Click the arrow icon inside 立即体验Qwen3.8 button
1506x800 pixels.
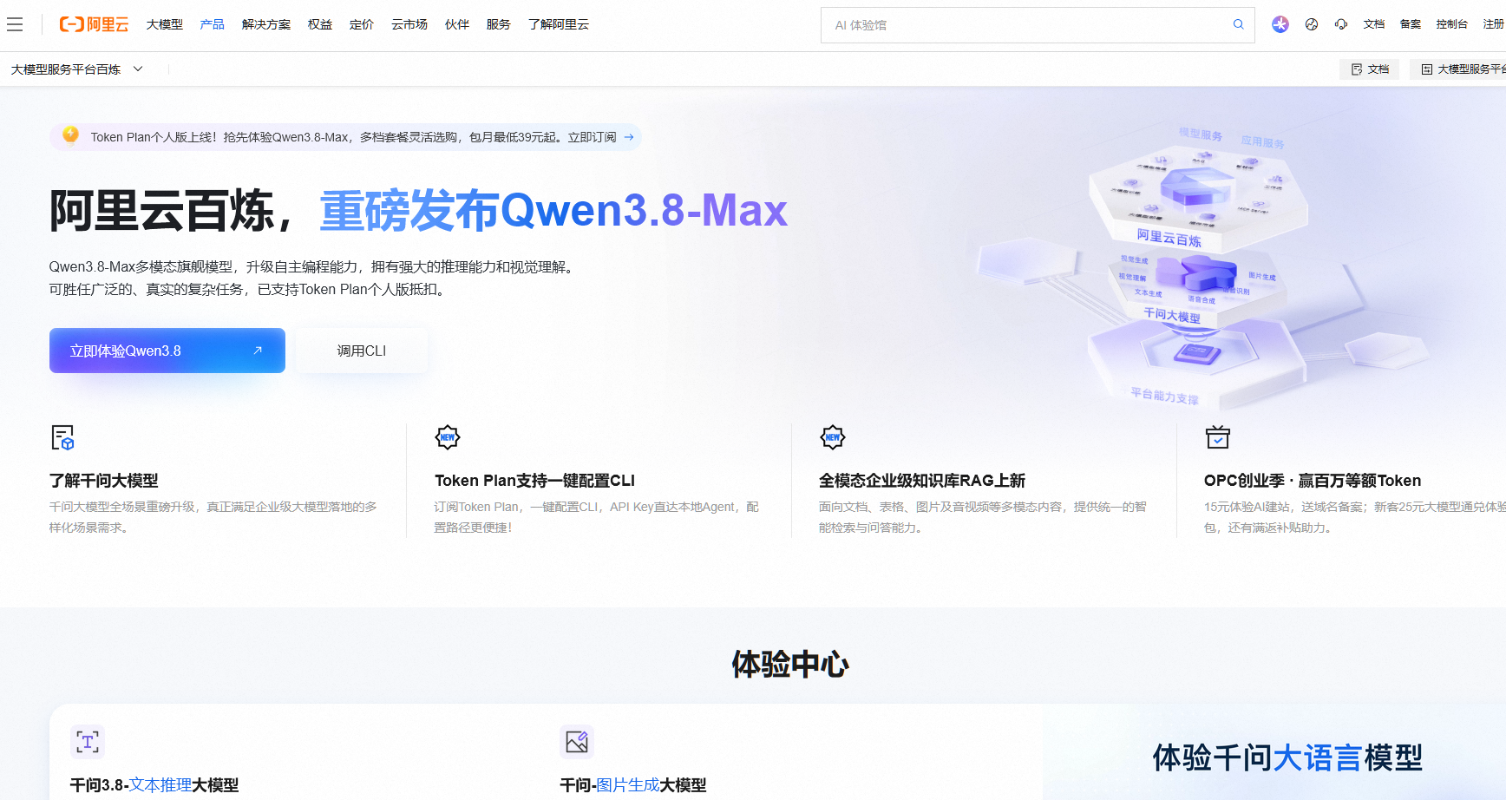(x=257, y=350)
